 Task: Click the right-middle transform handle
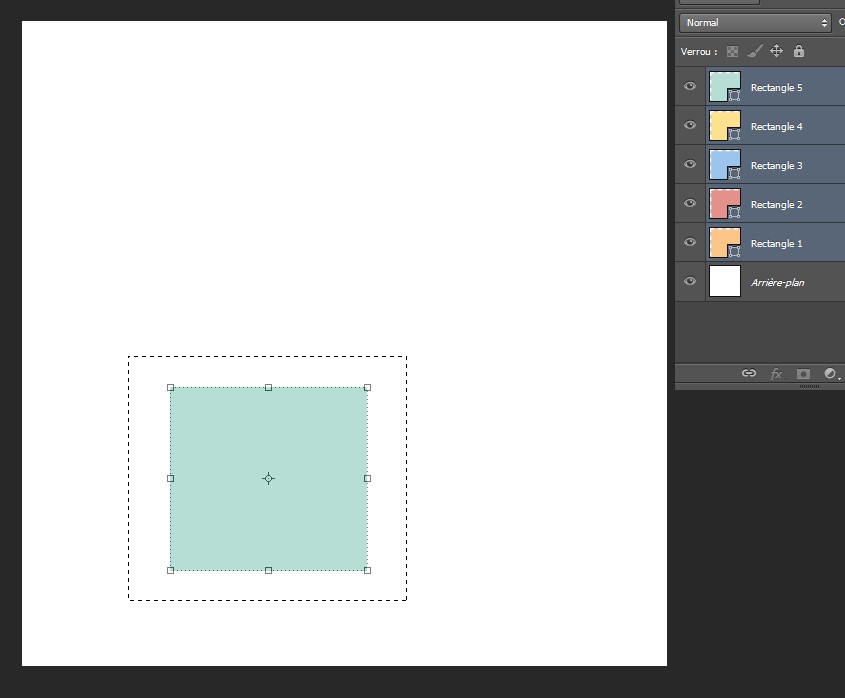(x=368, y=479)
